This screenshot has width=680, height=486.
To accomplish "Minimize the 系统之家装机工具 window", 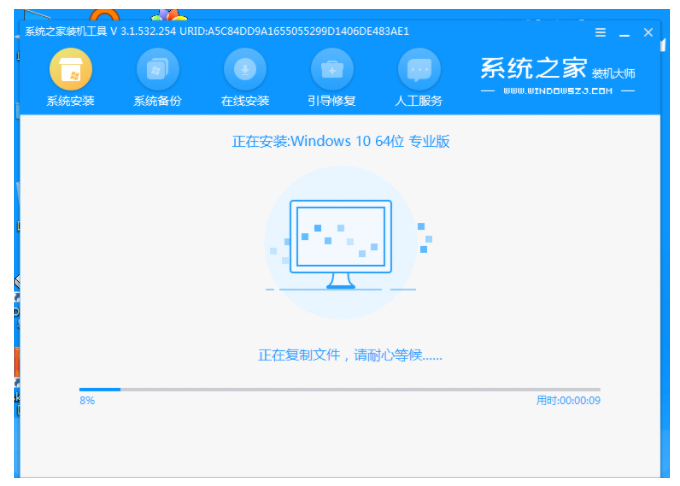I will pos(625,33).
